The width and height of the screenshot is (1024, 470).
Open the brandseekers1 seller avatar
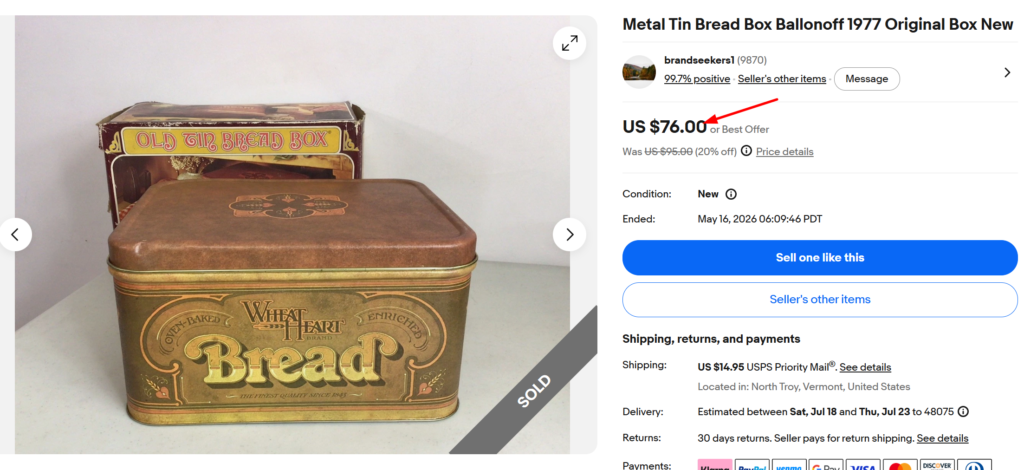tap(639, 72)
